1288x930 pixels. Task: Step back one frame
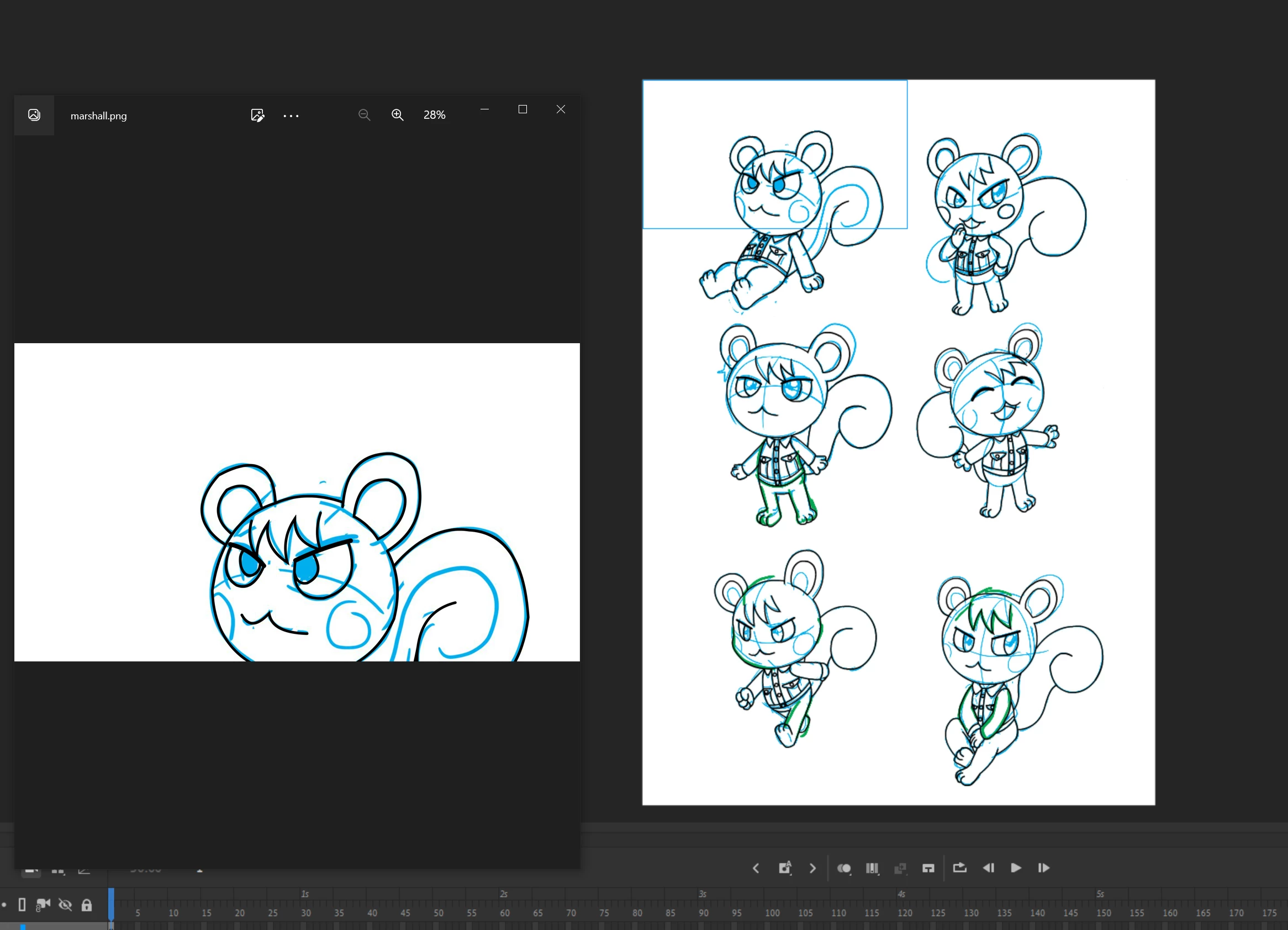point(988,868)
